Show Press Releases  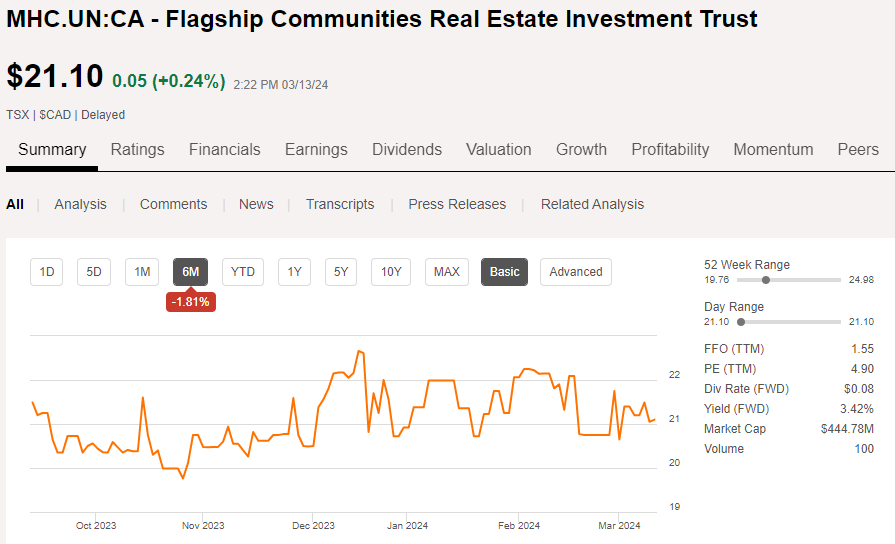coord(457,204)
